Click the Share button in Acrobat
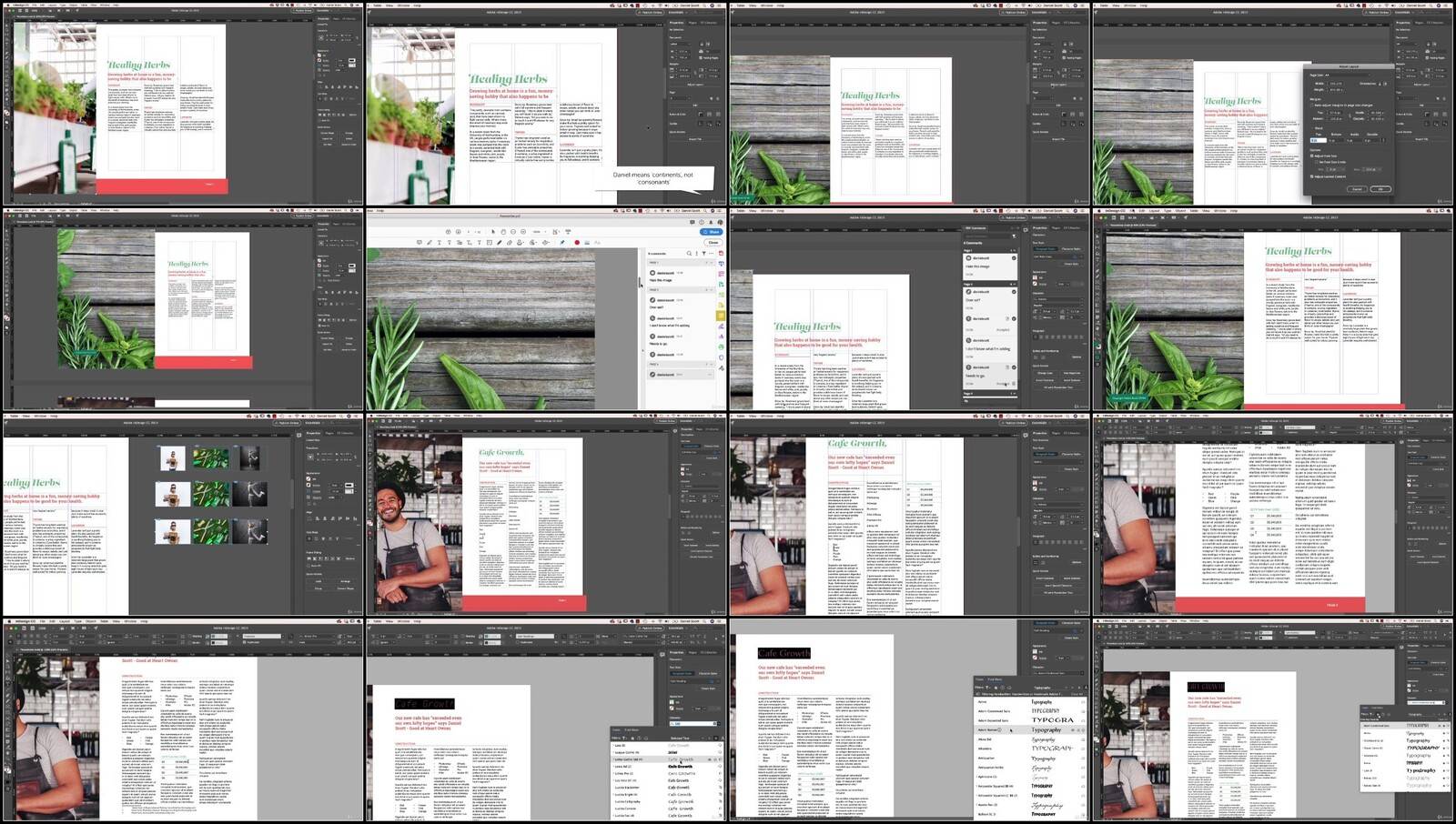The image size is (1456, 824). pos(711,232)
